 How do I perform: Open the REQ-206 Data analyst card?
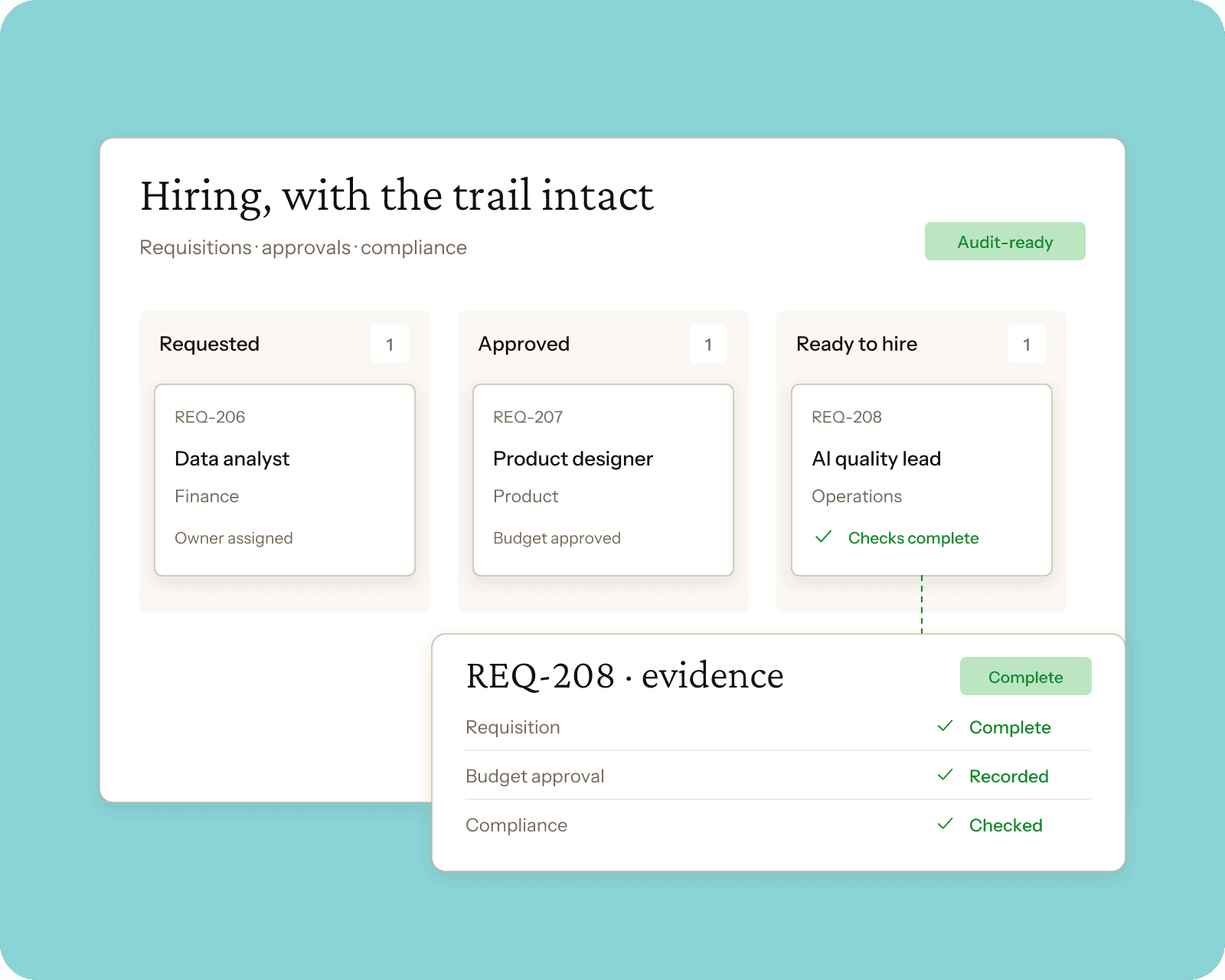[x=285, y=480]
